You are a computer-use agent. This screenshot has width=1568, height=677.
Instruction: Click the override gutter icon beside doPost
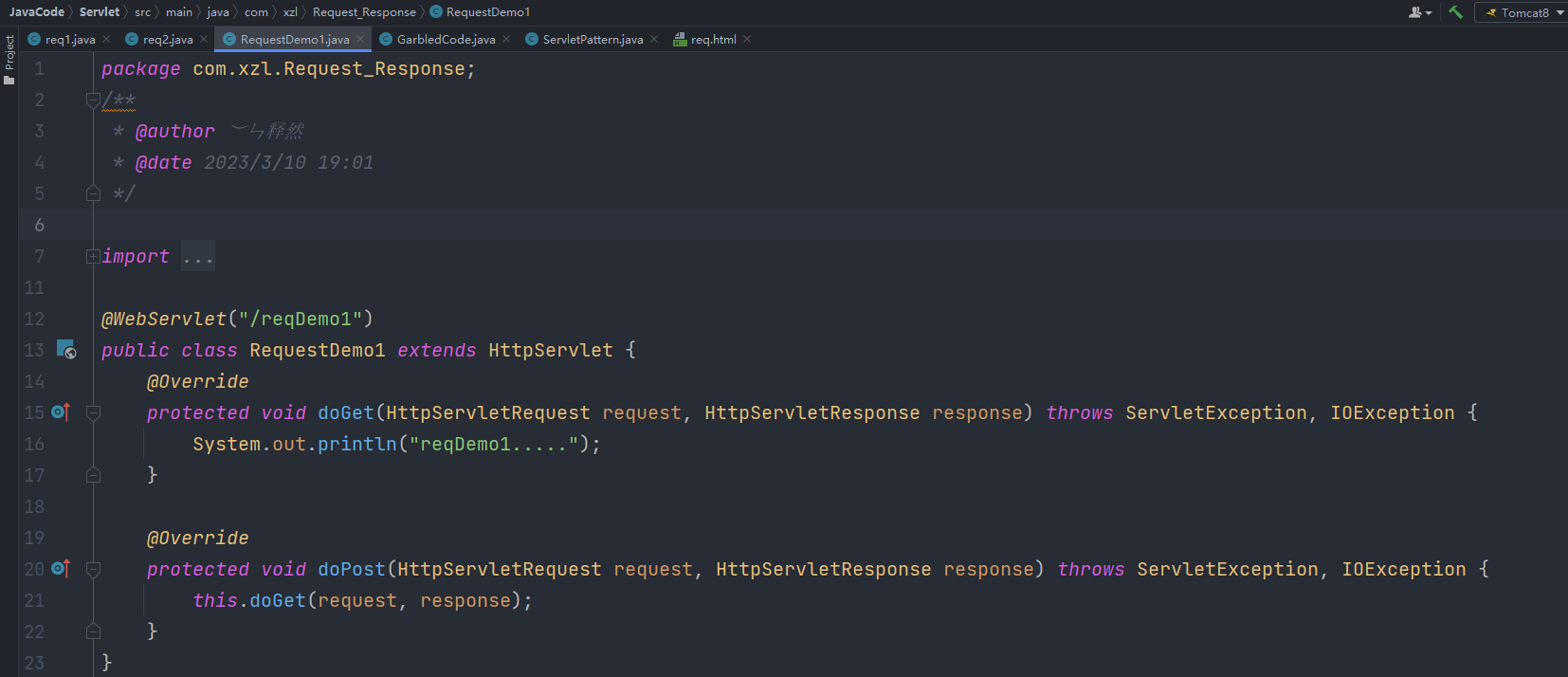tap(61, 569)
